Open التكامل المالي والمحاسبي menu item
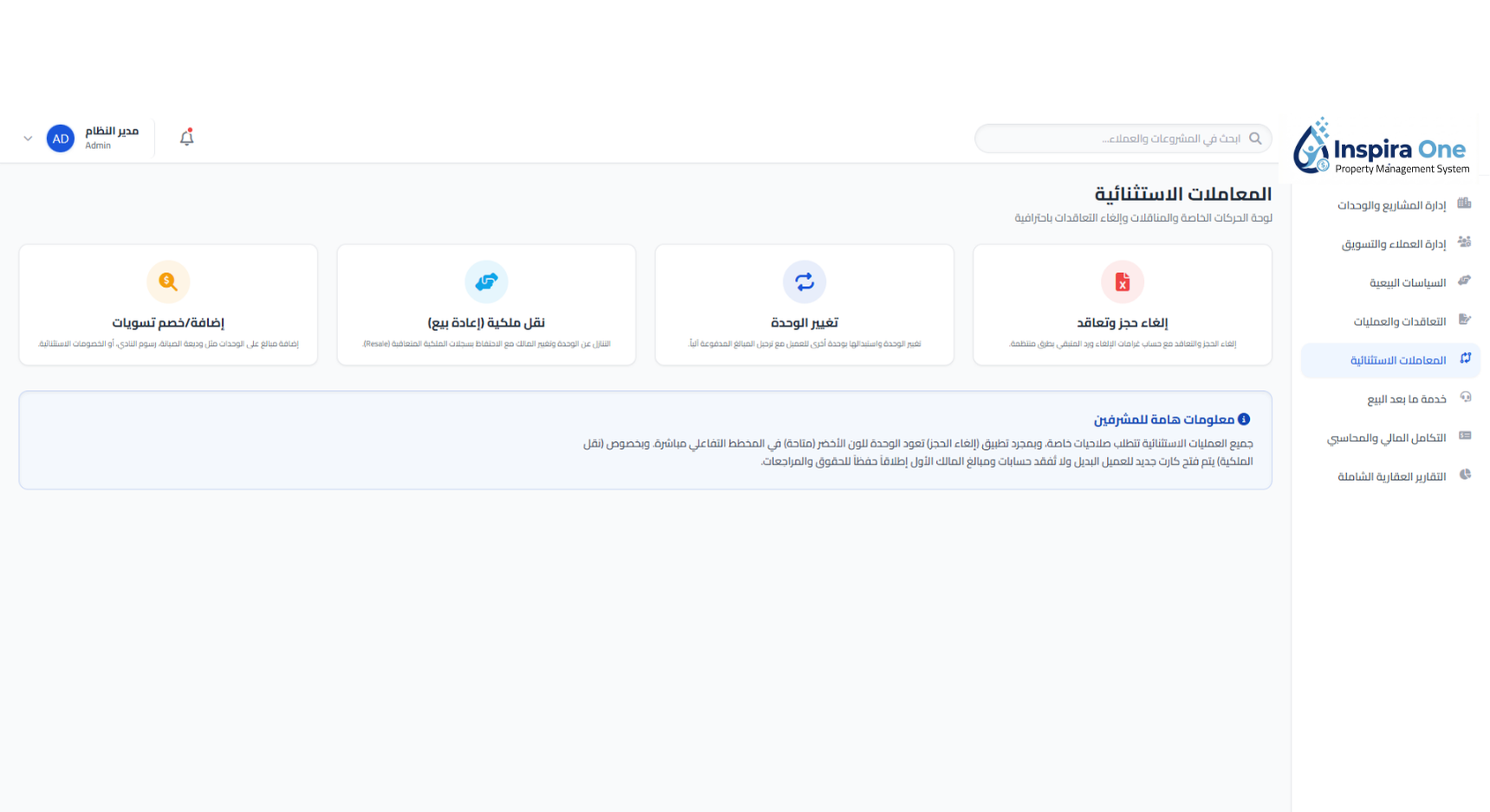 pos(1391,438)
